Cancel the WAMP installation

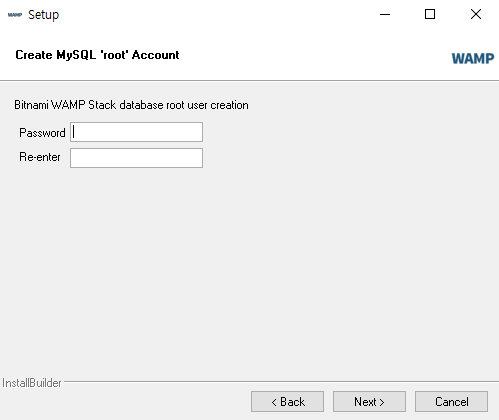(451, 402)
